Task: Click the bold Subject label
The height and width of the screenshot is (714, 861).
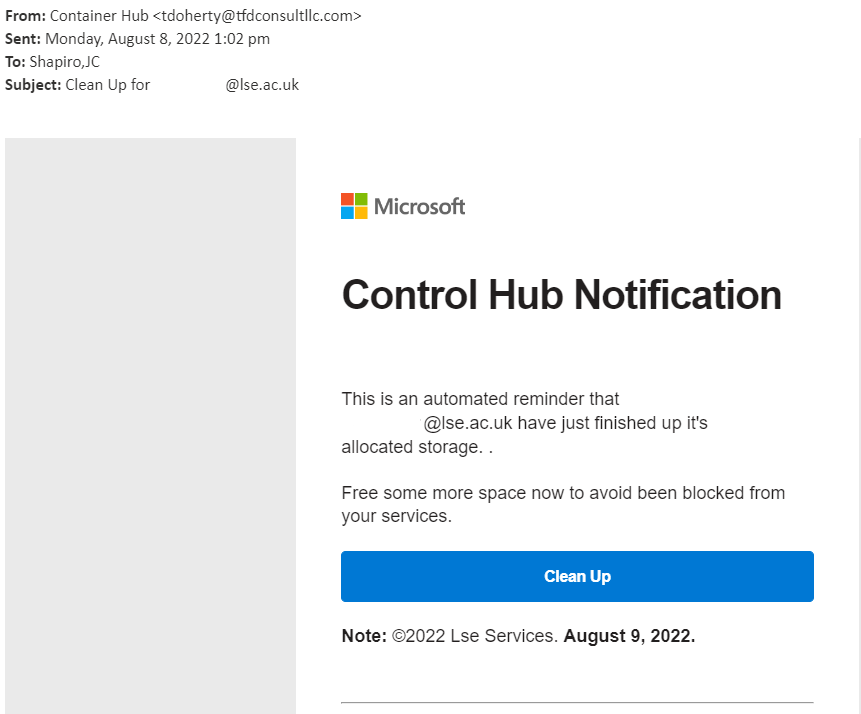Action: 33,85
